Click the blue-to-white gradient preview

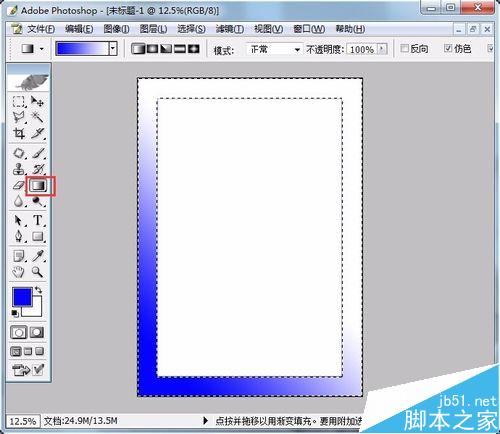pos(82,49)
